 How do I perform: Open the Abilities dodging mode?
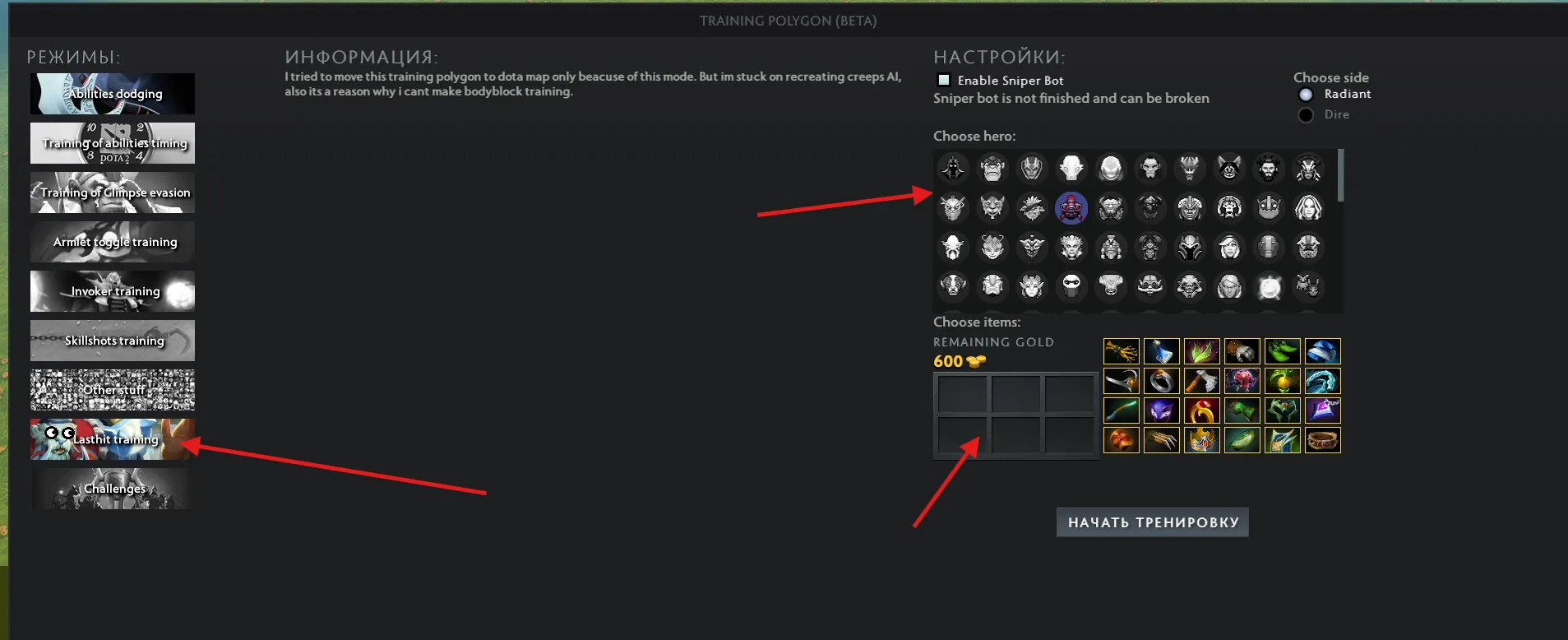(113, 94)
